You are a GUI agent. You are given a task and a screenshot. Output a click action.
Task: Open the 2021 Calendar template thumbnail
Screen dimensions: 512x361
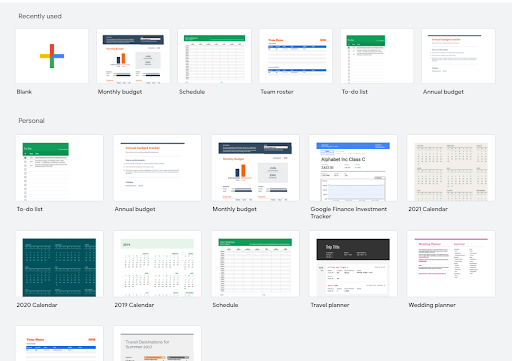pos(451,168)
